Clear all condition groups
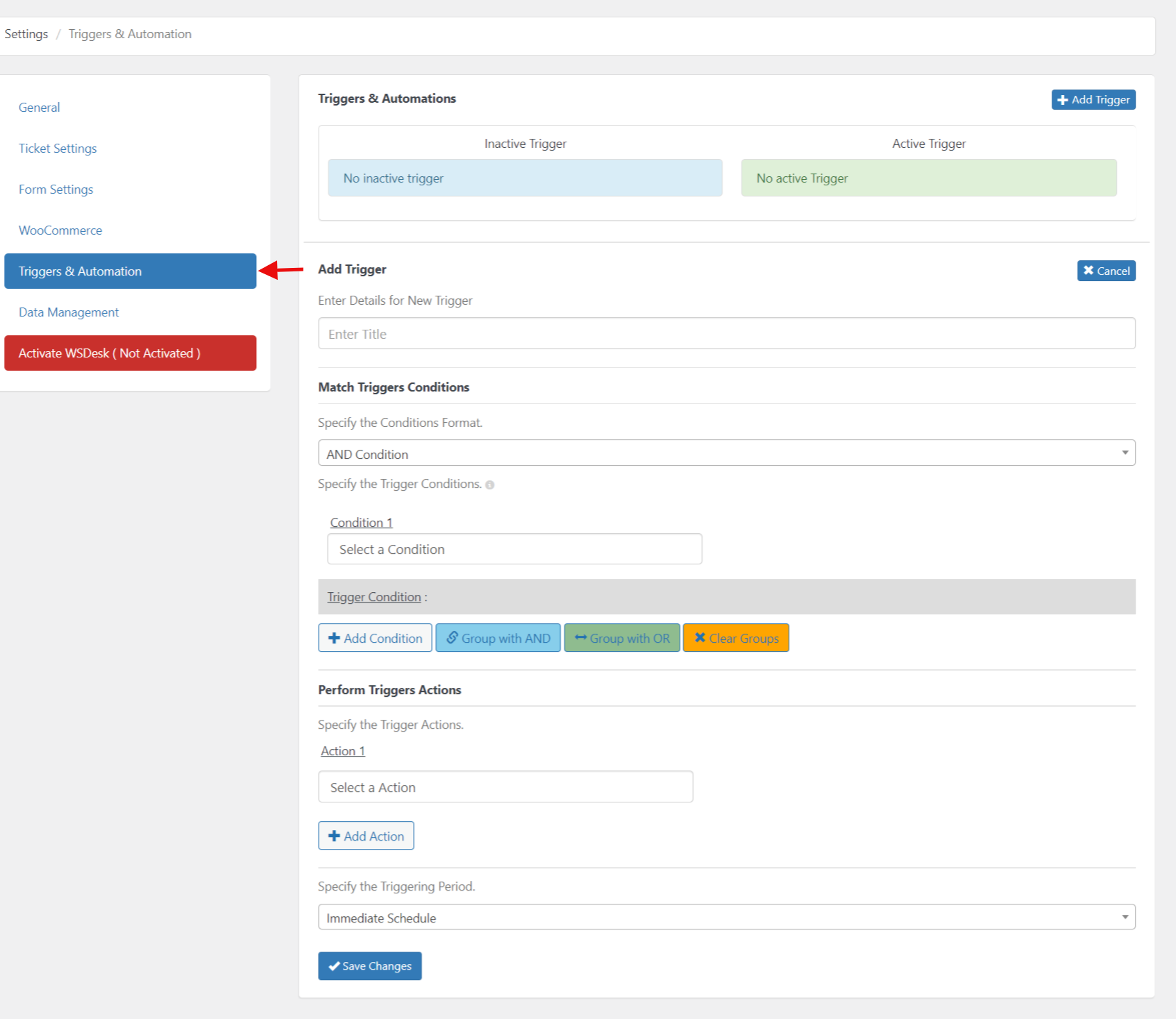This screenshot has width=1176, height=1019. tap(735, 637)
